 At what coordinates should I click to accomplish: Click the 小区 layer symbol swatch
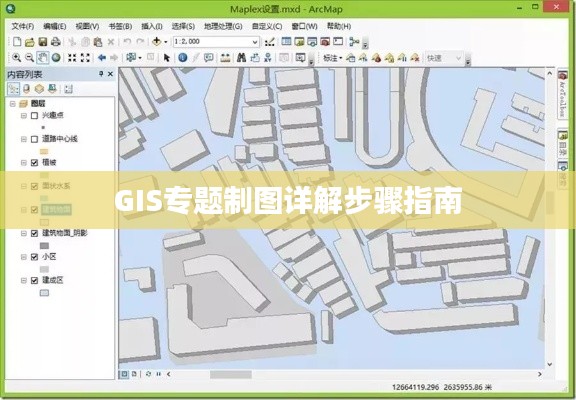[x=44, y=269]
